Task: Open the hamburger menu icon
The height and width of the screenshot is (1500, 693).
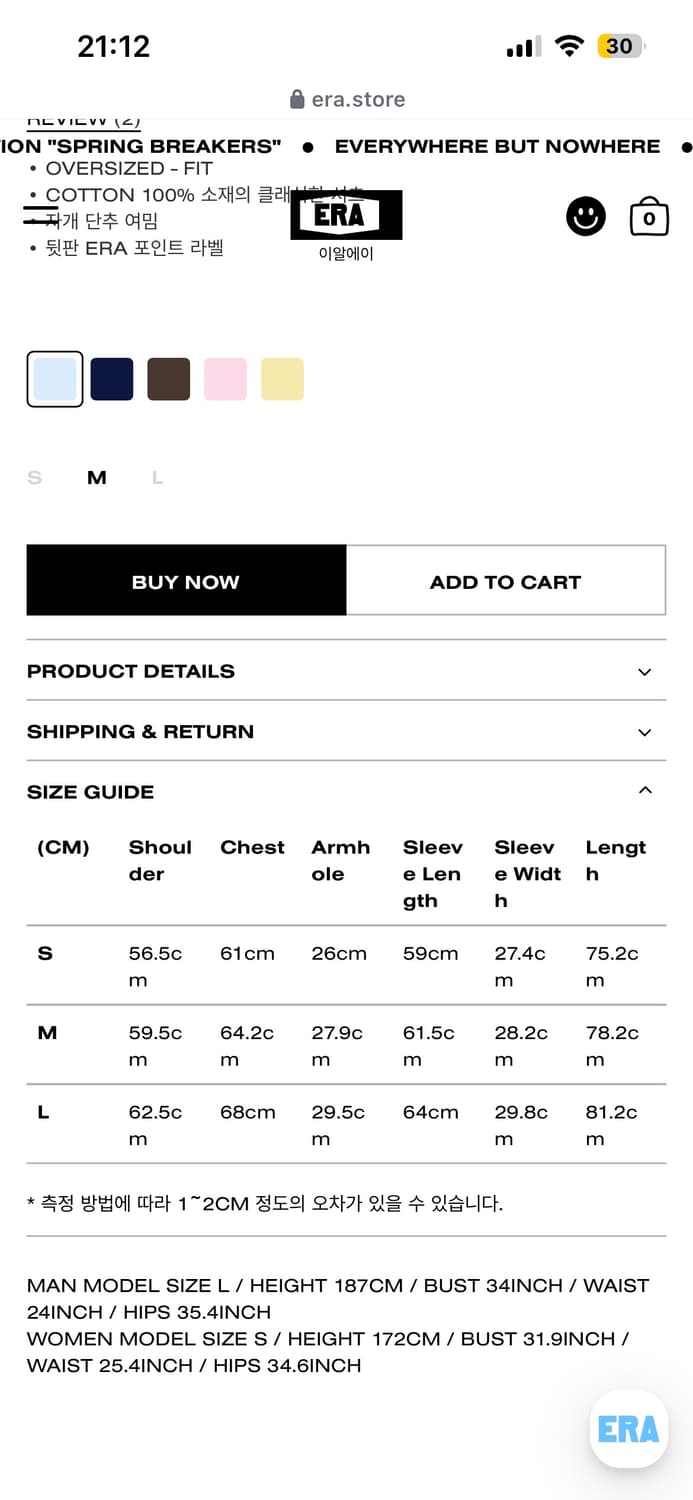Action: [x=41, y=214]
